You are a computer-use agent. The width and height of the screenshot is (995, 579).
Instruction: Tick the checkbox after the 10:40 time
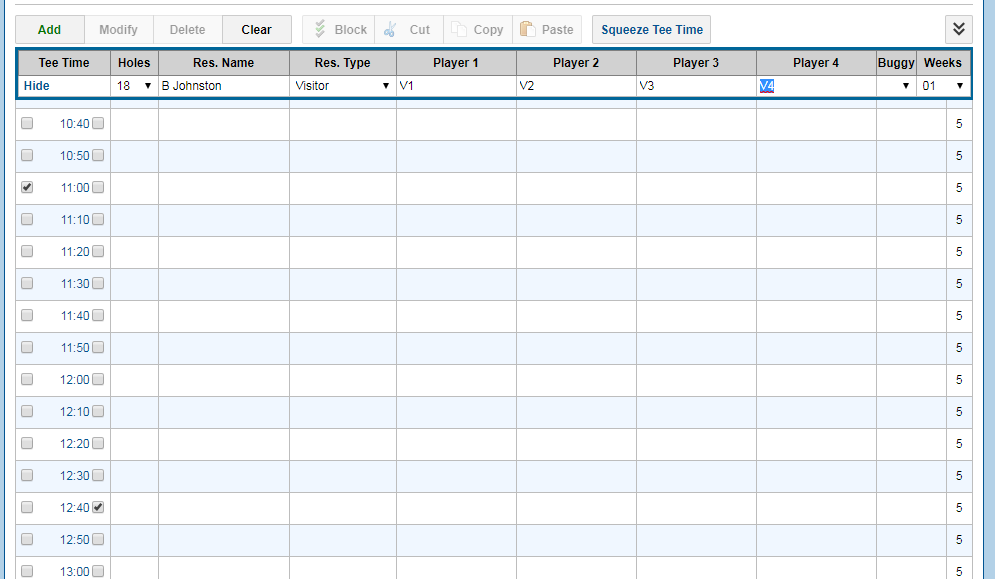98,123
